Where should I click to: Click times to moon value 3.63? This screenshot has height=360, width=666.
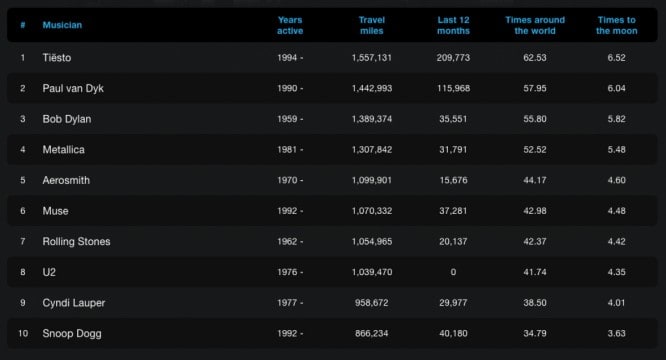coord(616,333)
